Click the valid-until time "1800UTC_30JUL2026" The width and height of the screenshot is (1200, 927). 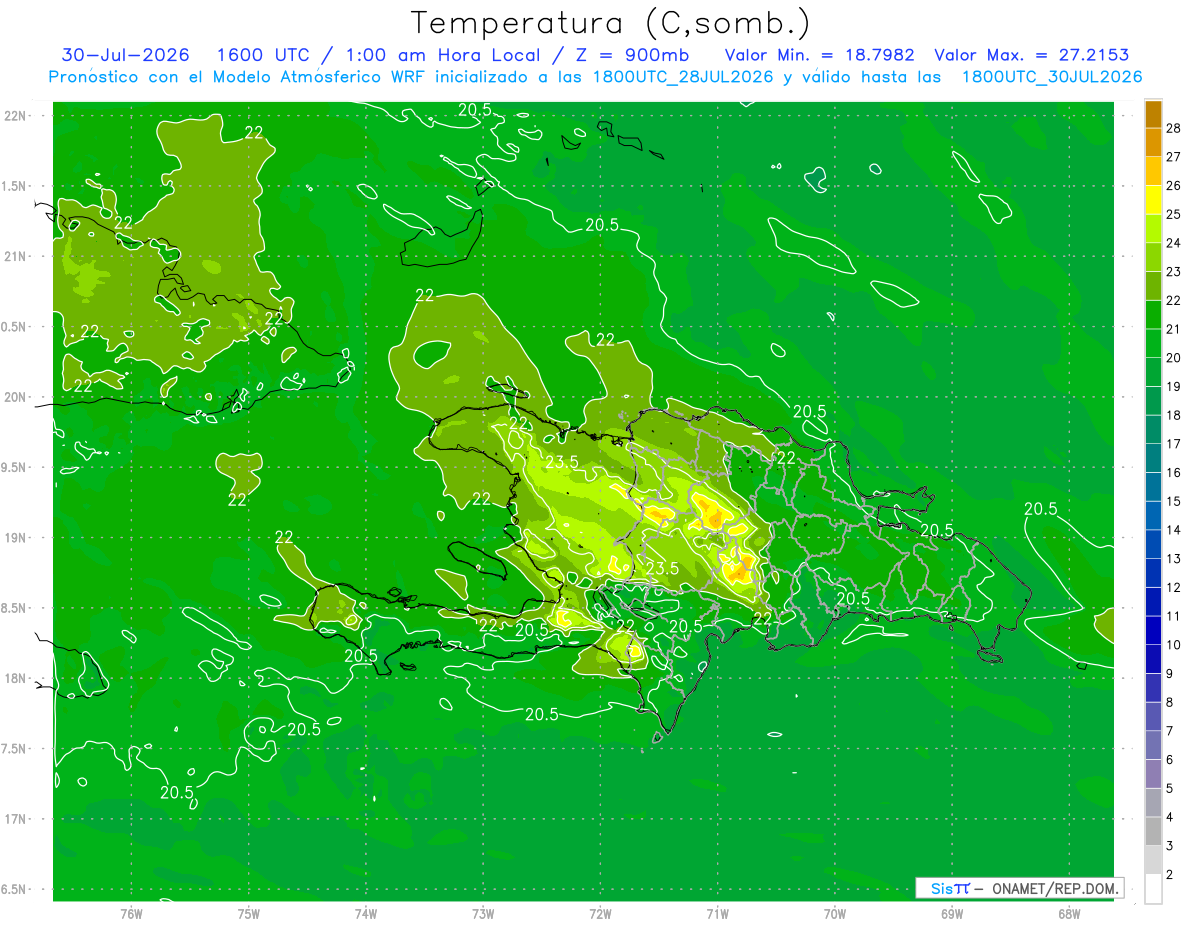point(1052,76)
